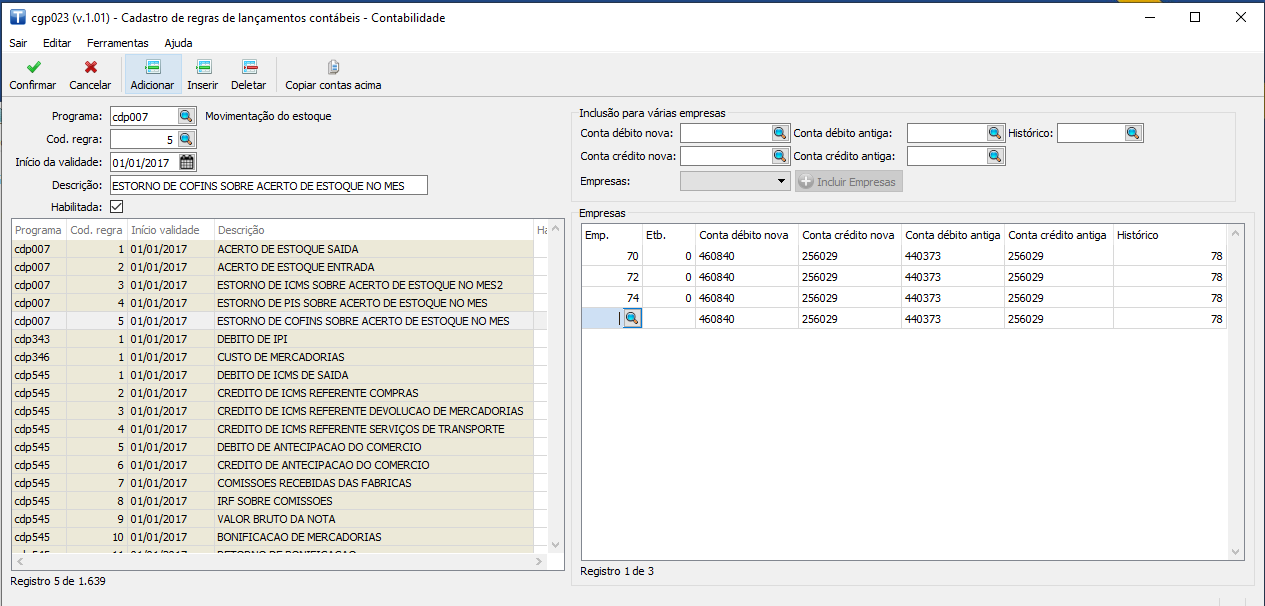The image size is (1265, 606).
Task: Open calendar picker for Início da validade
Action: [187, 162]
